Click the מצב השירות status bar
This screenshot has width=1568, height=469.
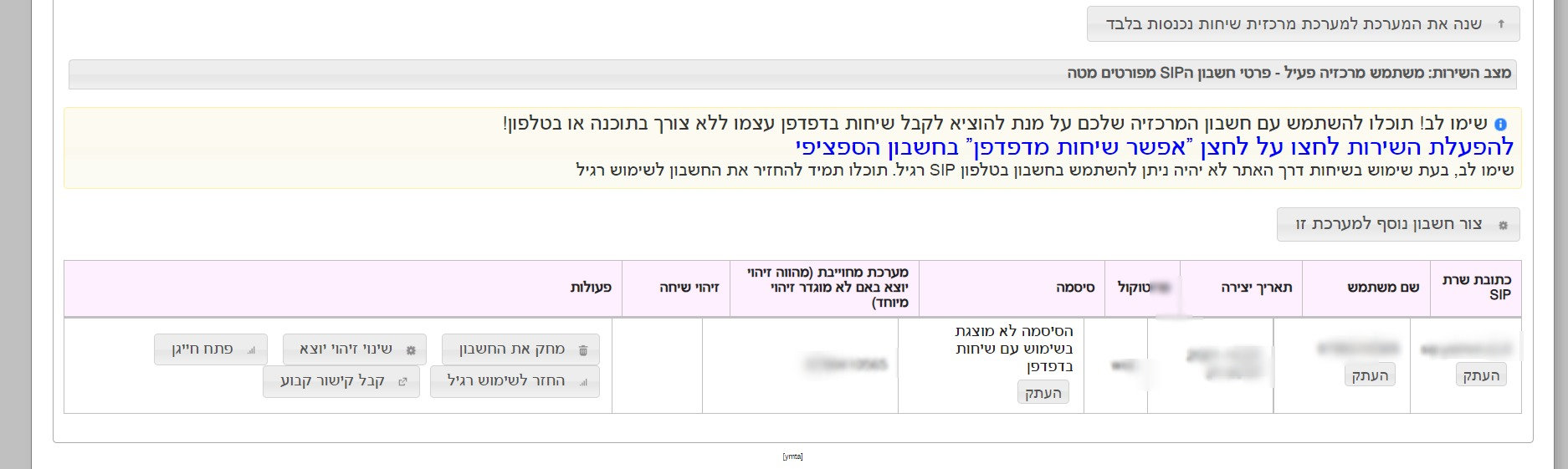[792, 74]
